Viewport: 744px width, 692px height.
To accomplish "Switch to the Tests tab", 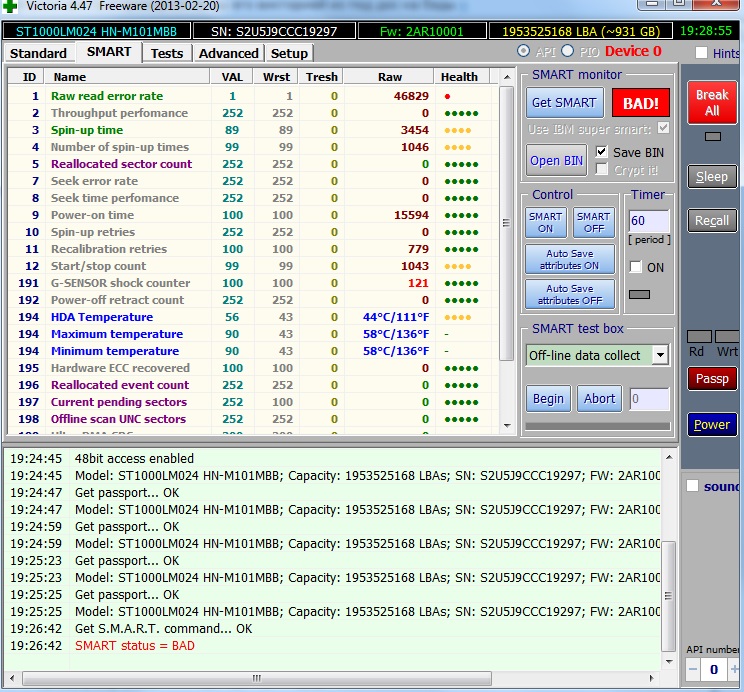I will [167, 53].
